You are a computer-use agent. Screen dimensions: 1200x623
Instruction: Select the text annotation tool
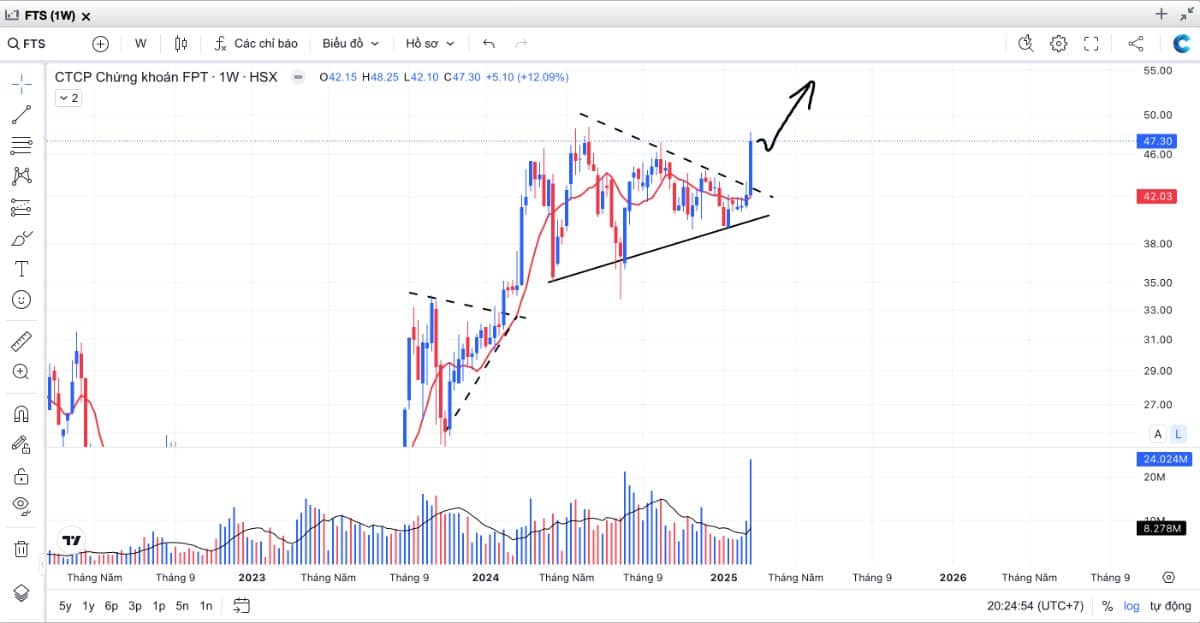click(x=21, y=269)
